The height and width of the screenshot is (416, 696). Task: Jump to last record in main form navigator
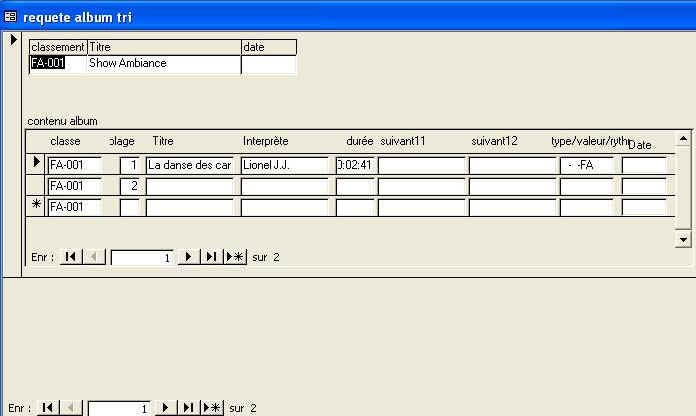188,408
